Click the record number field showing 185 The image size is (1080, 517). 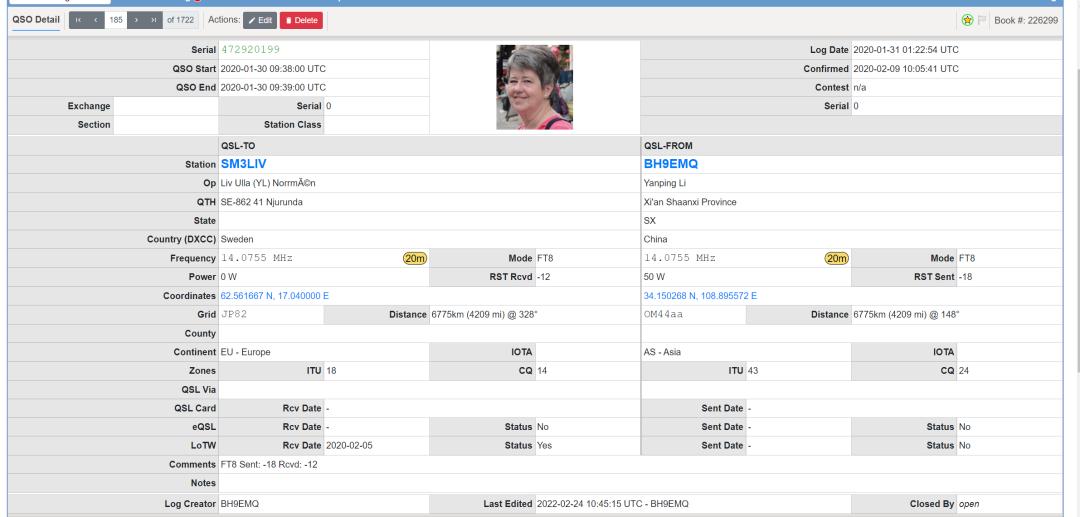click(x=116, y=20)
